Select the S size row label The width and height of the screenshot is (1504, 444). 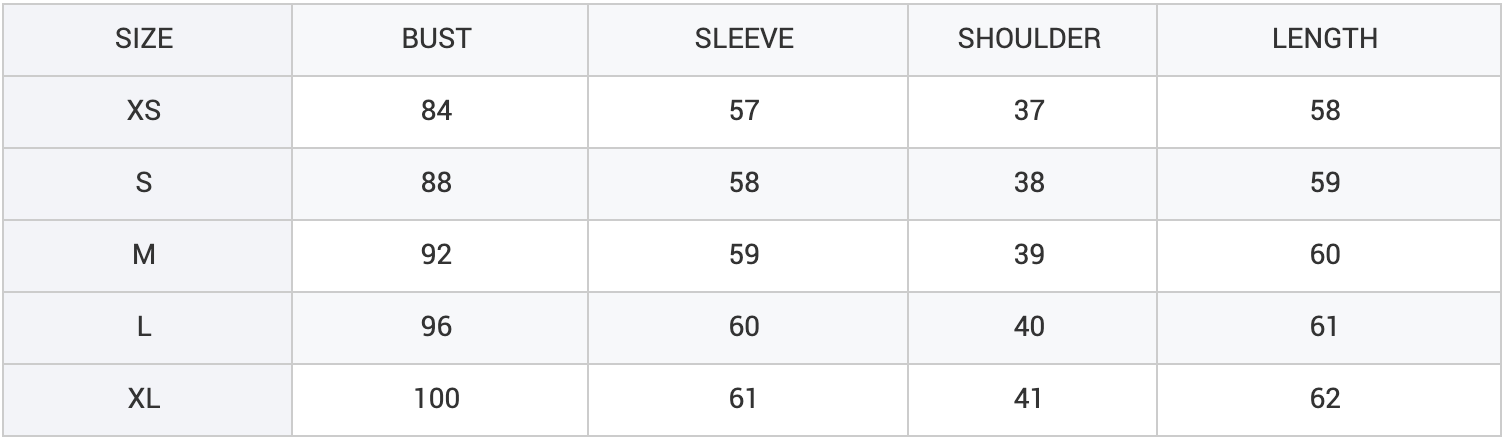click(x=145, y=183)
